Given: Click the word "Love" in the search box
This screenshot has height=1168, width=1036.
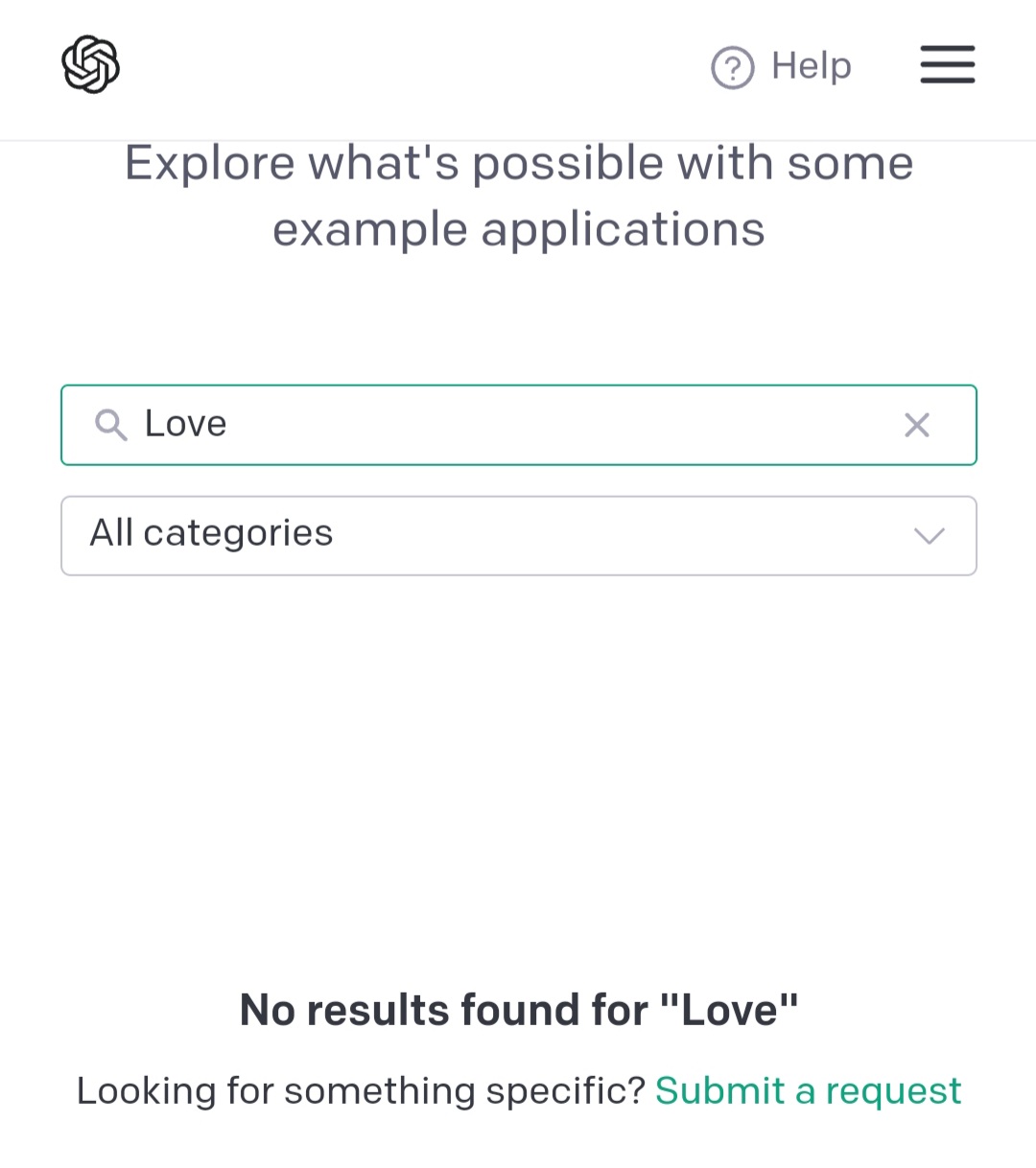Looking at the screenshot, I should [185, 424].
